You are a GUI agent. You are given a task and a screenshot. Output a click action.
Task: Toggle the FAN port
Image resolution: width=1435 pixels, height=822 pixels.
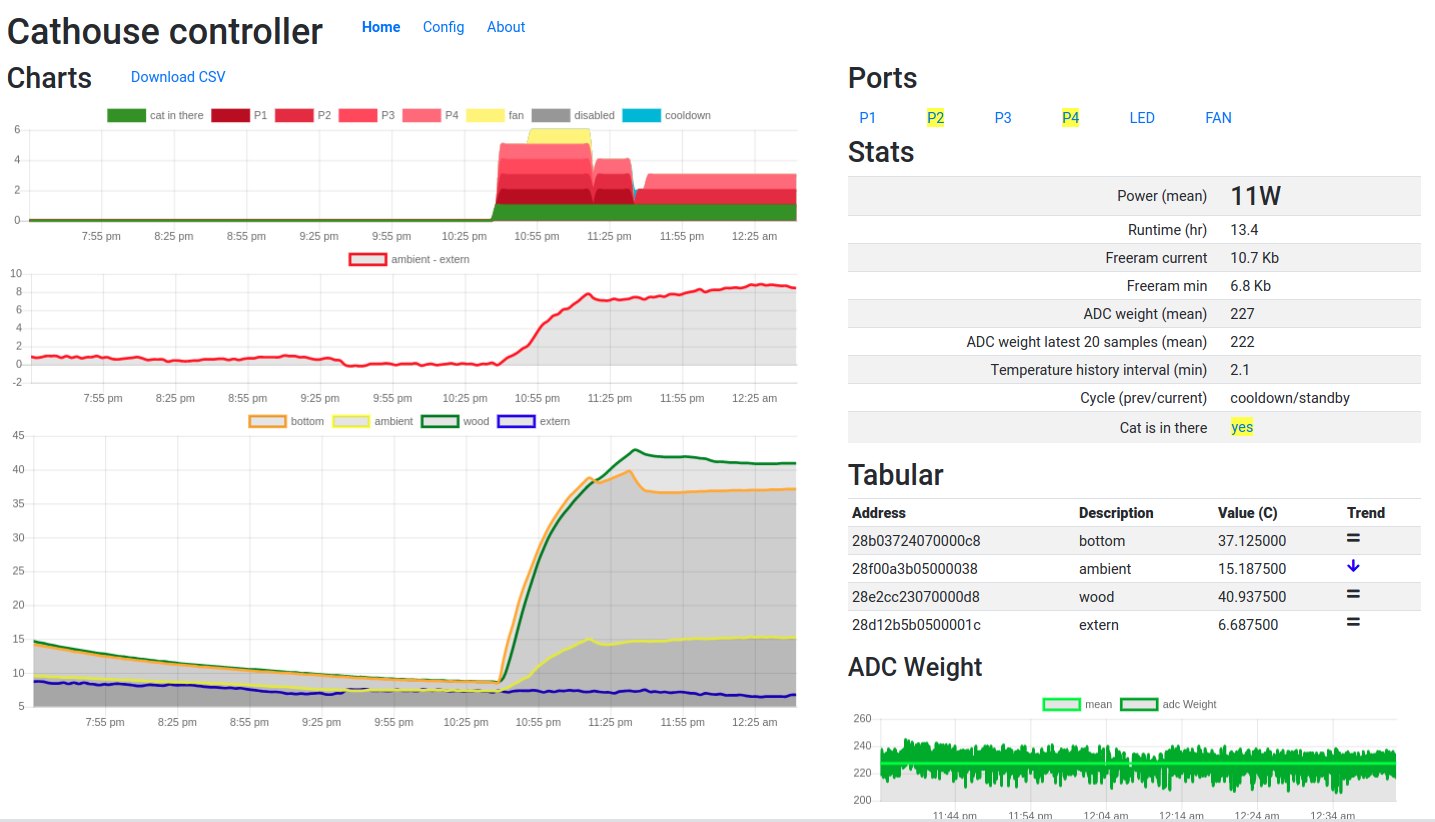[x=1218, y=118]
